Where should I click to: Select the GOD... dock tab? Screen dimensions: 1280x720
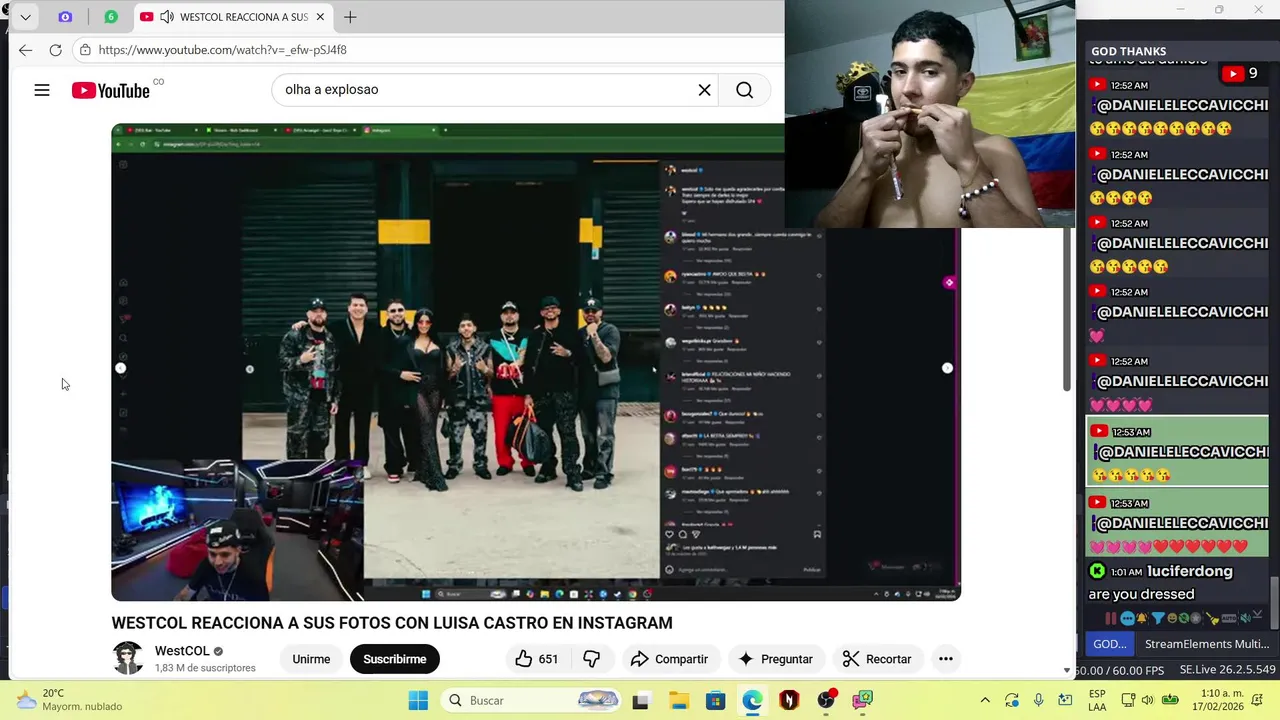(1109, 644)
